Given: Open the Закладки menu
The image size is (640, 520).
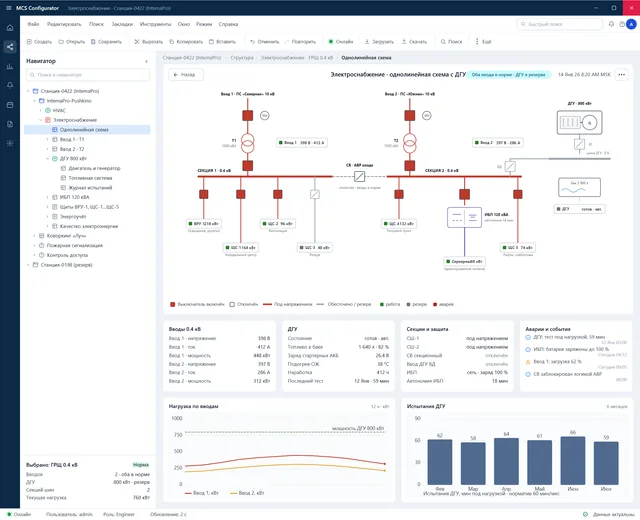Looking at the screenshot, I should coord(122,24).
